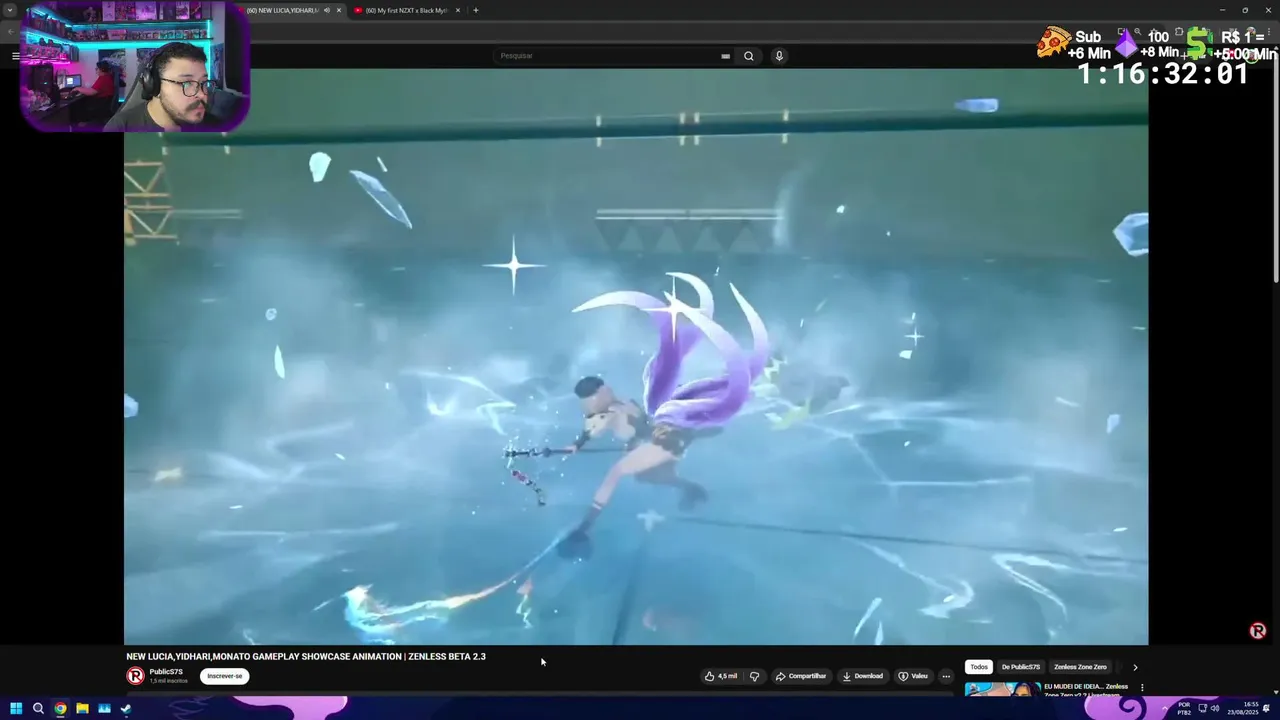Show hidden system tray icons
The width and height of the screenshot is (1280, 720).
pyautogui.click(x=1166, y=709)
